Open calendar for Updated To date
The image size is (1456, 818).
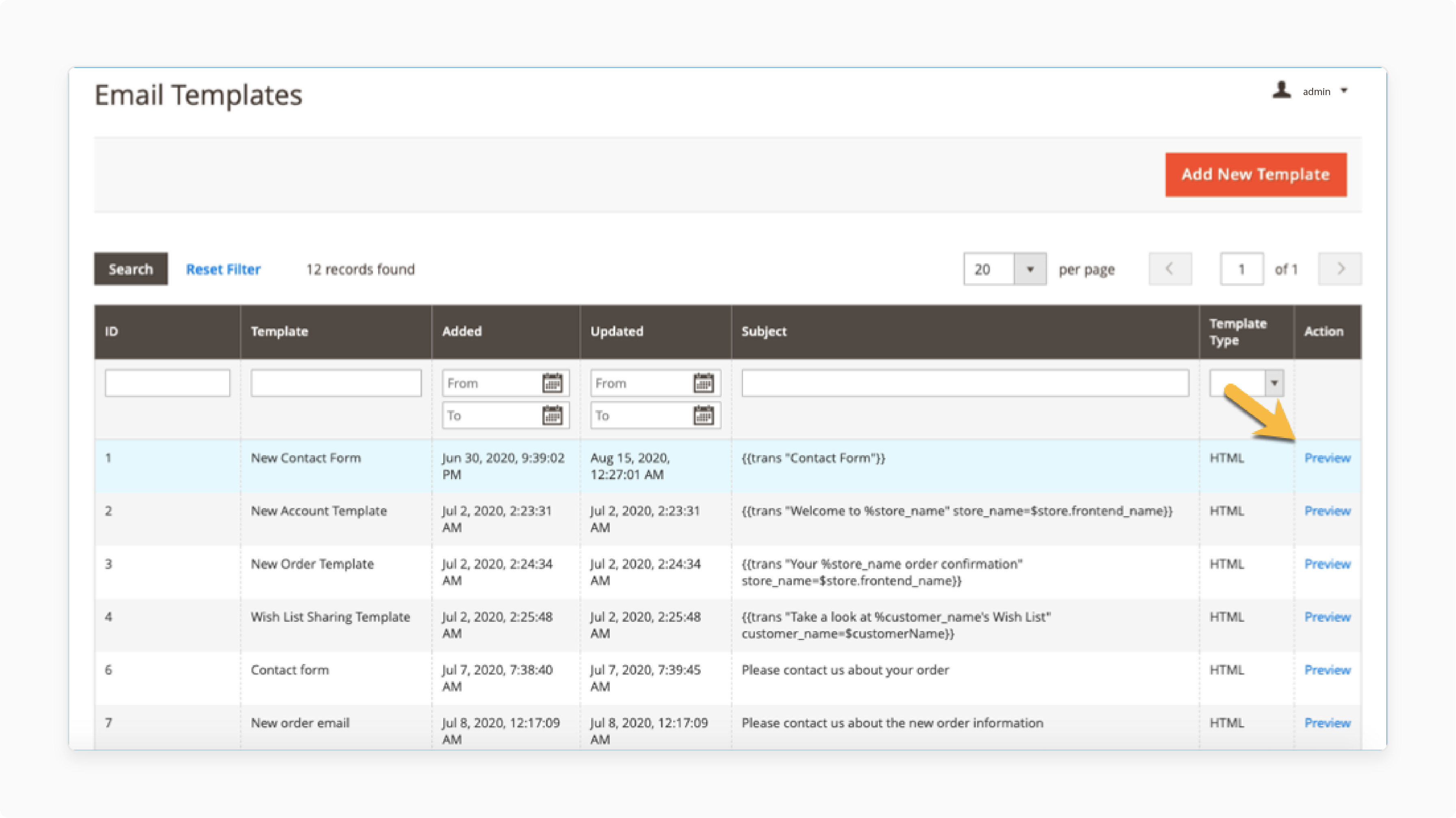(x=703, y=415)
